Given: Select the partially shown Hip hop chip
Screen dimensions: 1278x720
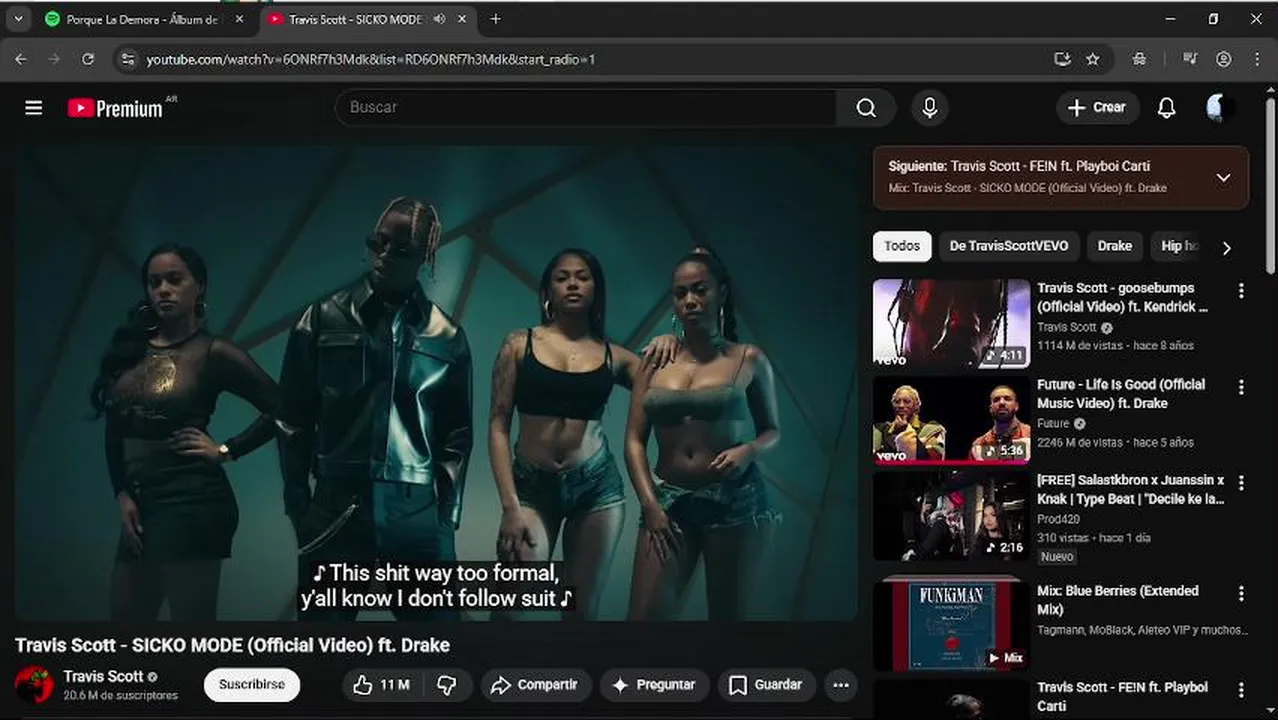Looking at the screenshot, I should point(1177,246).
